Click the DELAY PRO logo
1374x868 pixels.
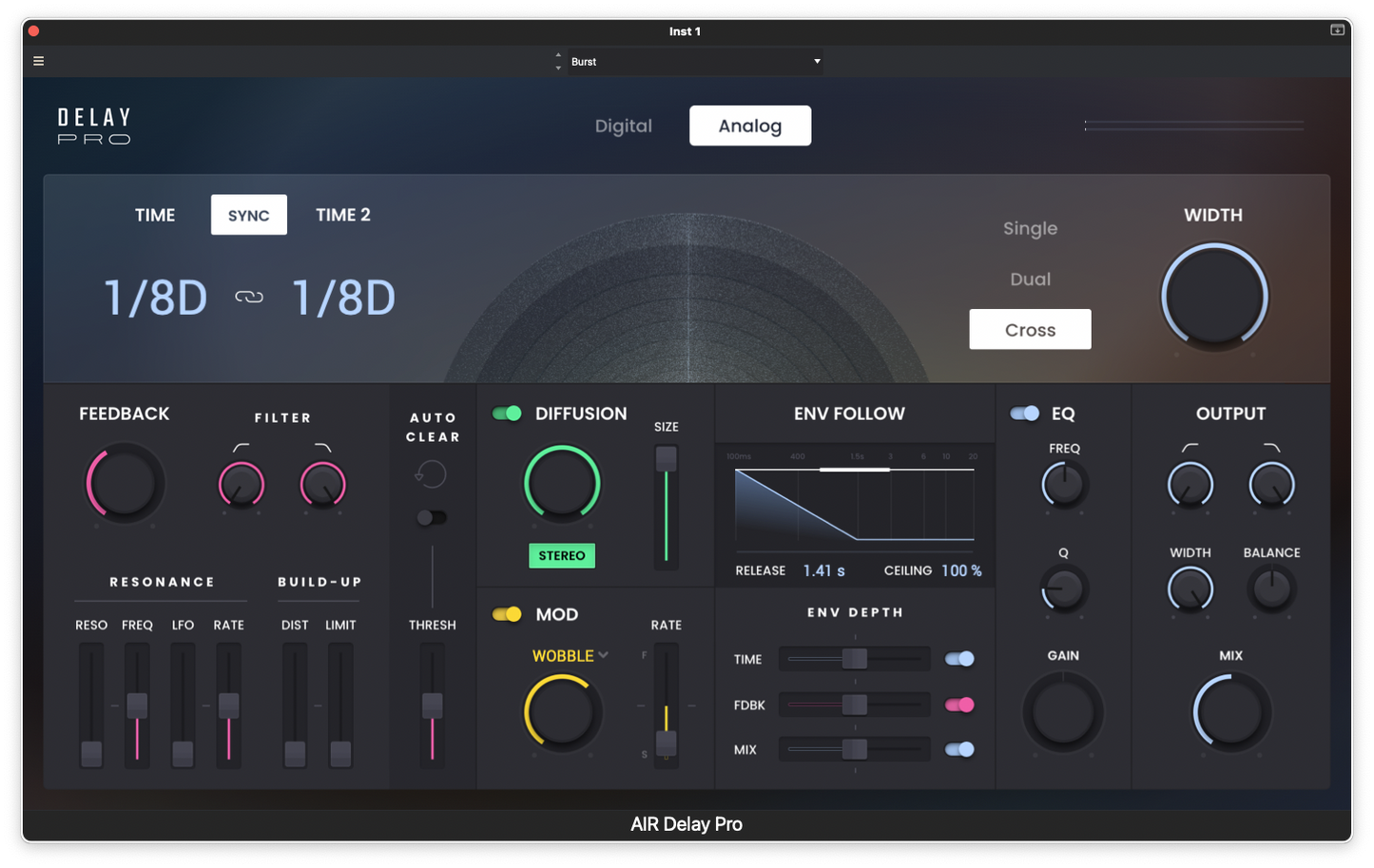point(92,125)
